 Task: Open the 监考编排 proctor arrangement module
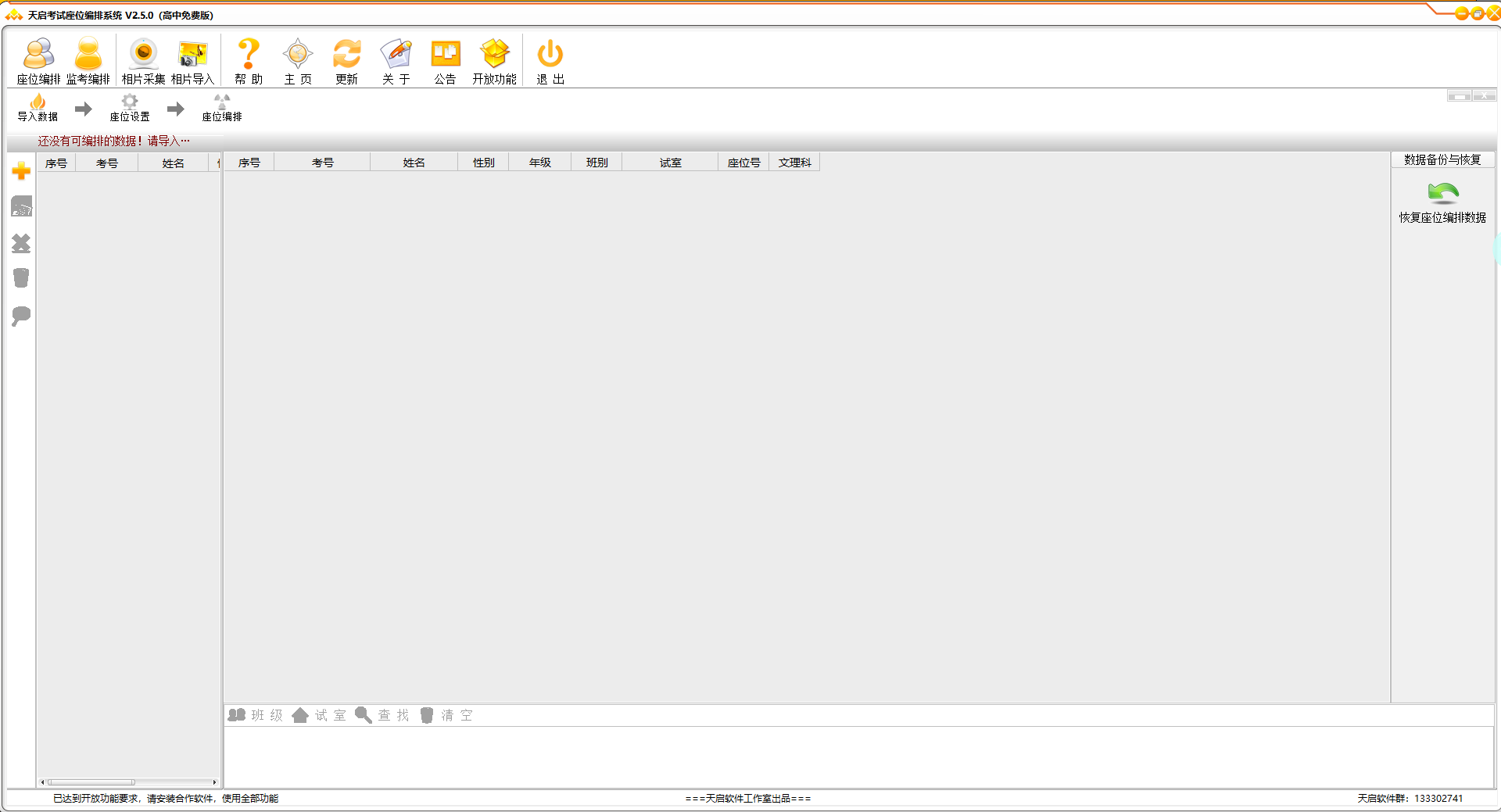pos(88,61)
